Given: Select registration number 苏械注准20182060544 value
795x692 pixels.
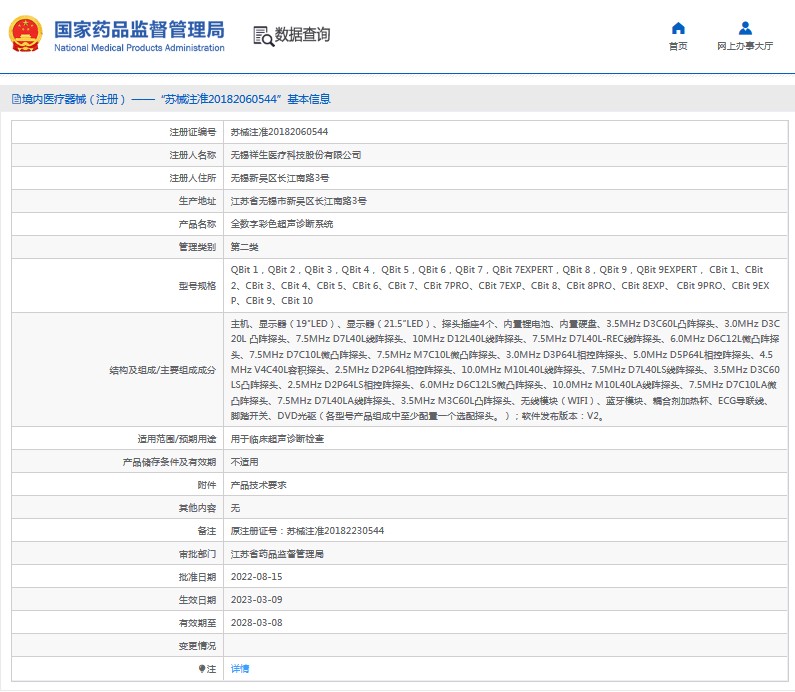Looking at the screenshot, I should click(279, 132).
